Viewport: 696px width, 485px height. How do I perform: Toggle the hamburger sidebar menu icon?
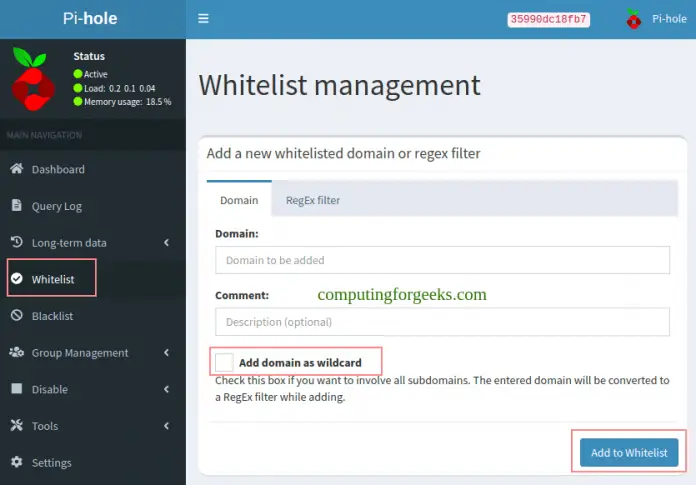(x=203, y=19)
